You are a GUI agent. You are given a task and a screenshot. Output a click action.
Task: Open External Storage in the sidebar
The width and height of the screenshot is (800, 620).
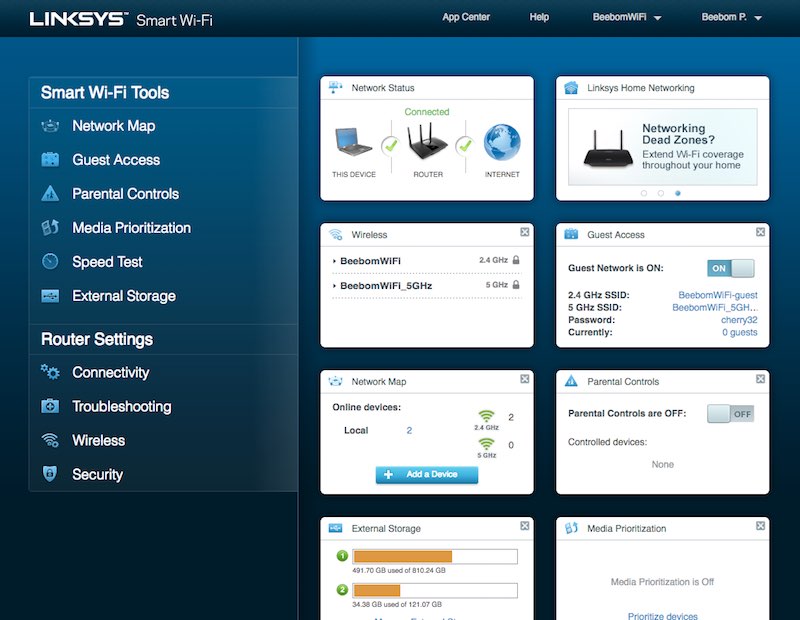[118, 295]
